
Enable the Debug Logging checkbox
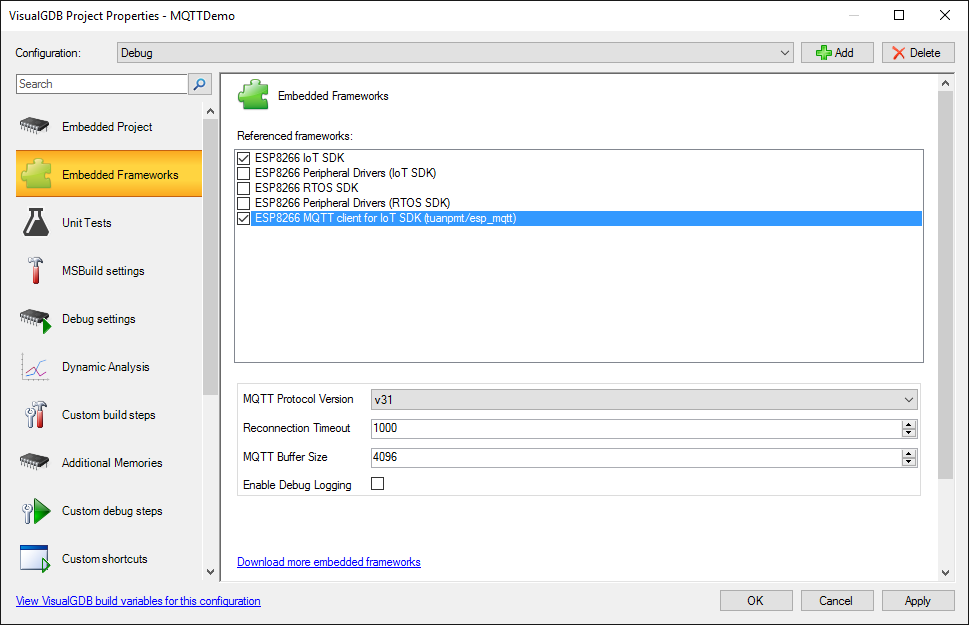[x=378, y=483]
